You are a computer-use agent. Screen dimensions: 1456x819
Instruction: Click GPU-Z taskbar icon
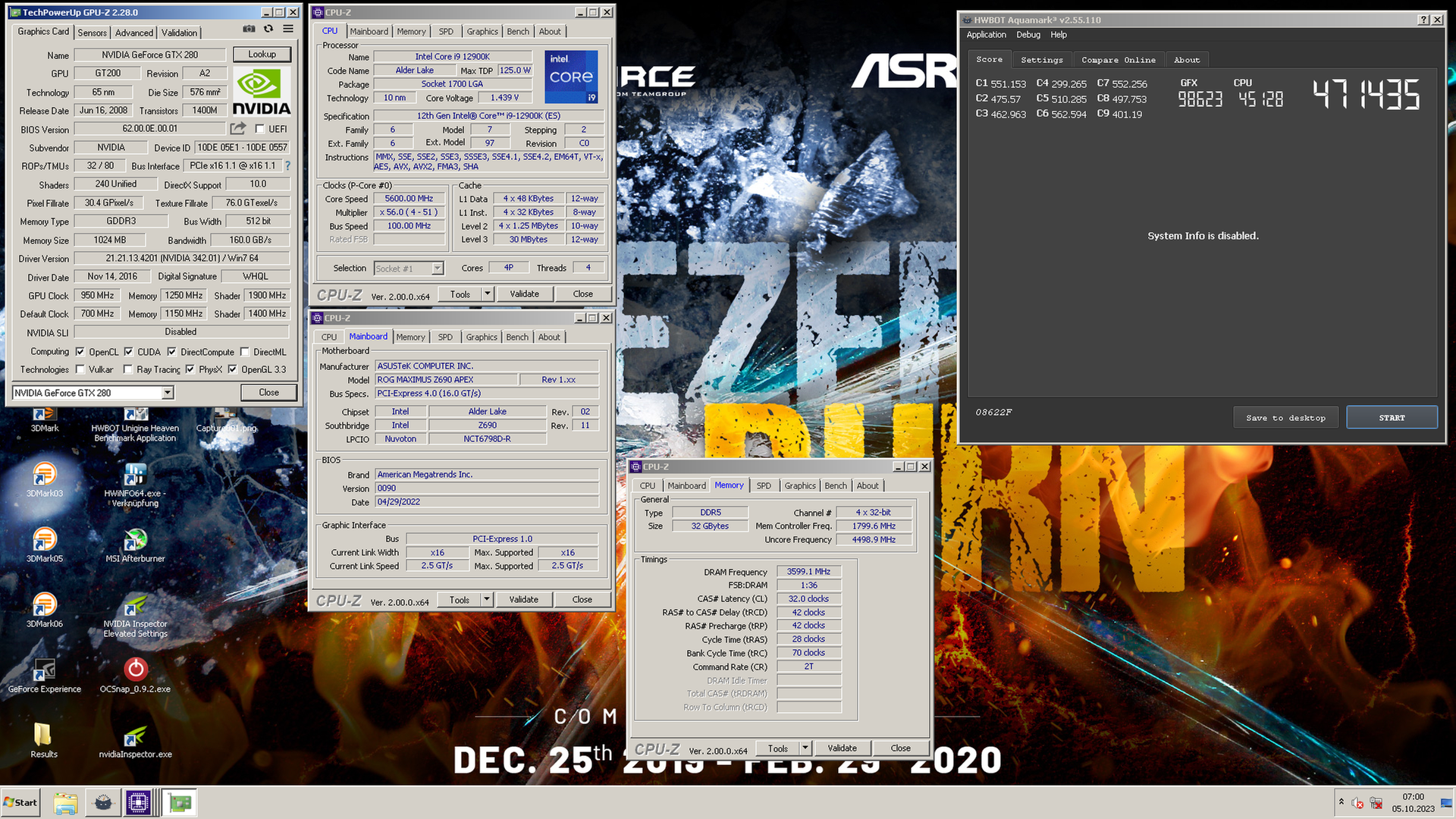pos(180,802)
